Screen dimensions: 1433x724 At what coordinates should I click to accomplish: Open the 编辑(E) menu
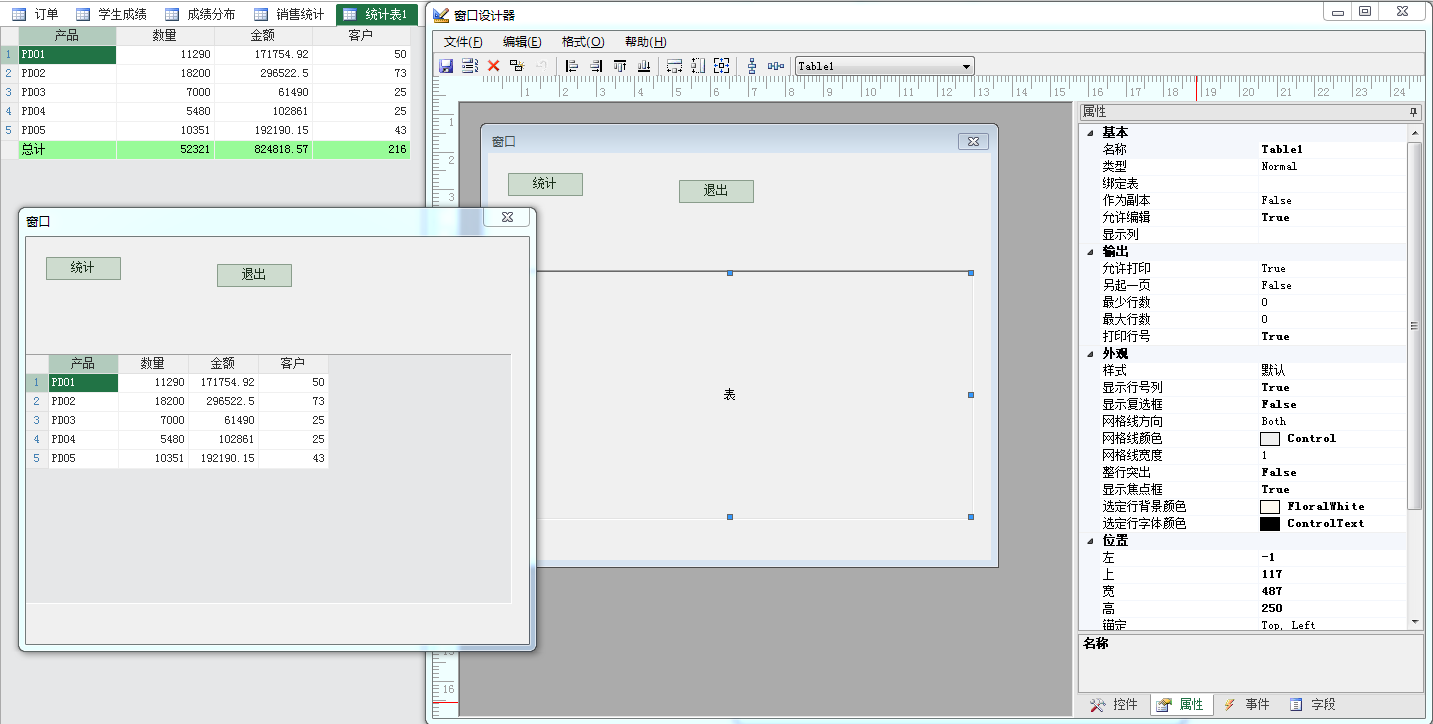(x=522, y=42)
